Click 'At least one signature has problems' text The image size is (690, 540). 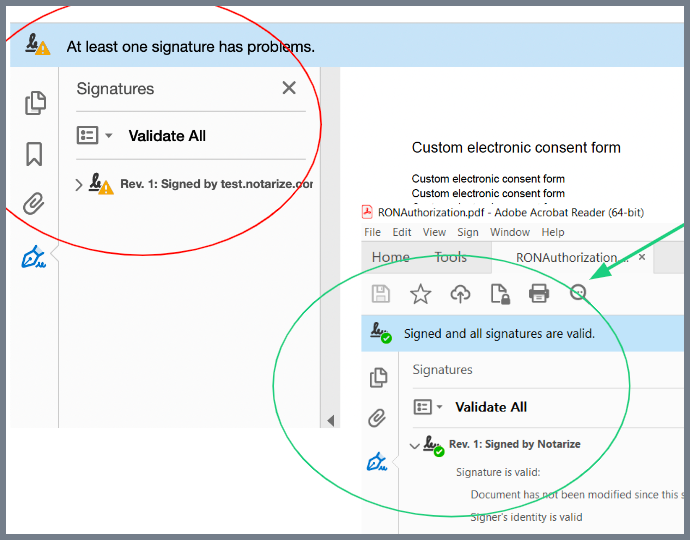click(191, 47)
